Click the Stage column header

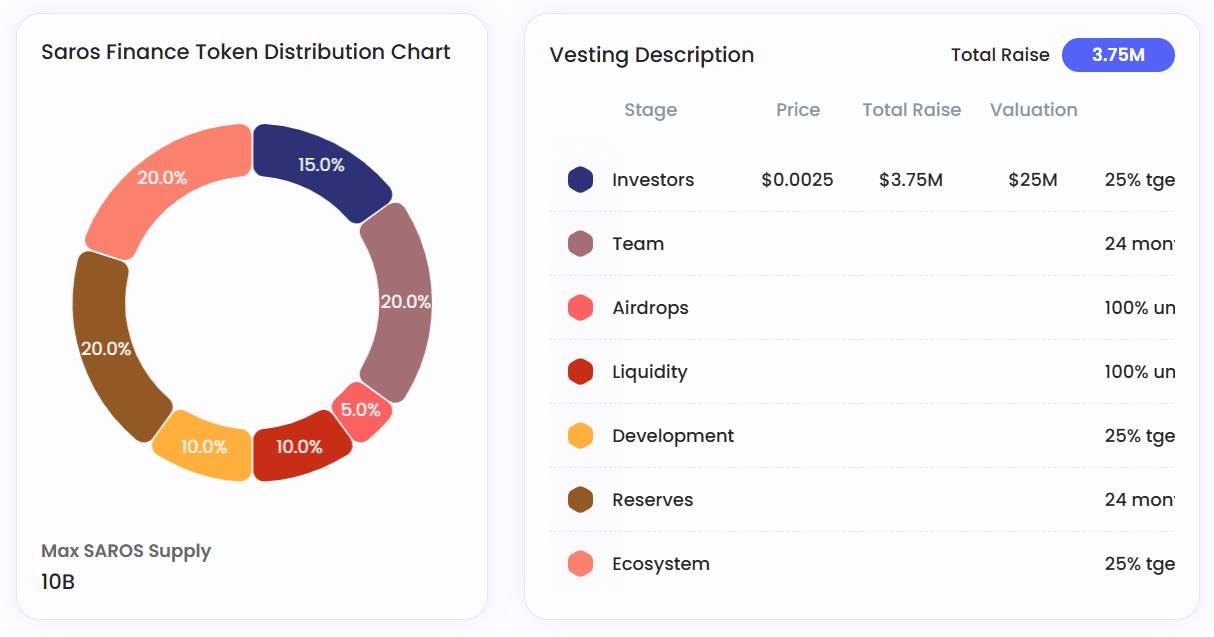coord(650,110)
